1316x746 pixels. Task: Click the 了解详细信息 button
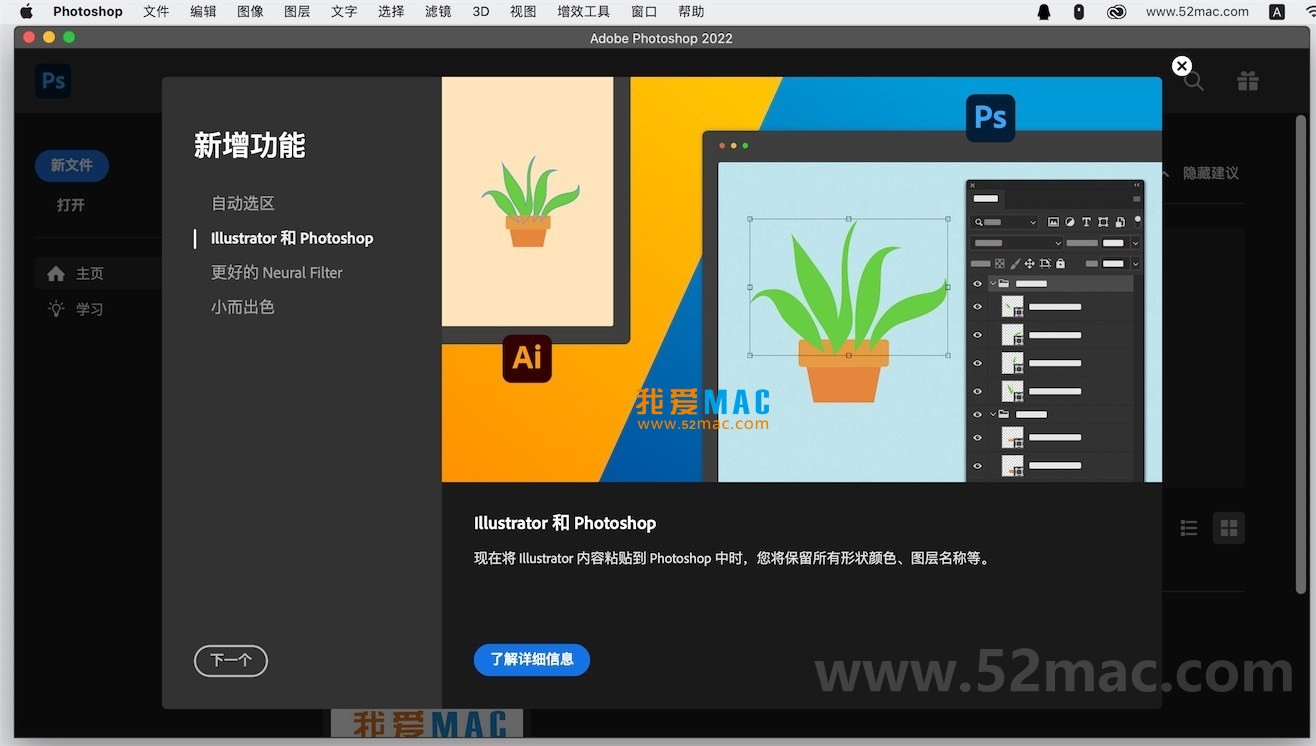tap(532, 659)
